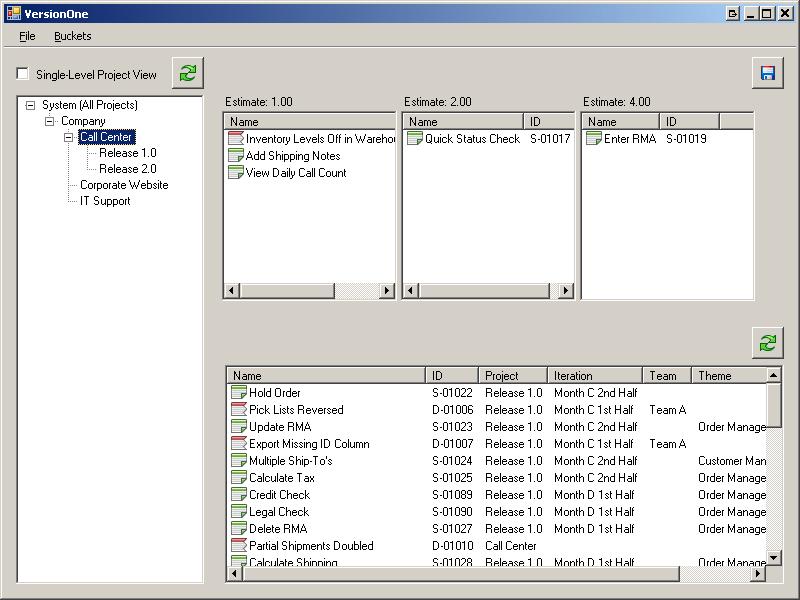Click Customer Man theme in Multiple Ship-To's row
Image resolution: width=800 pixels, height=600 pixels.
(x=732, y=460)
